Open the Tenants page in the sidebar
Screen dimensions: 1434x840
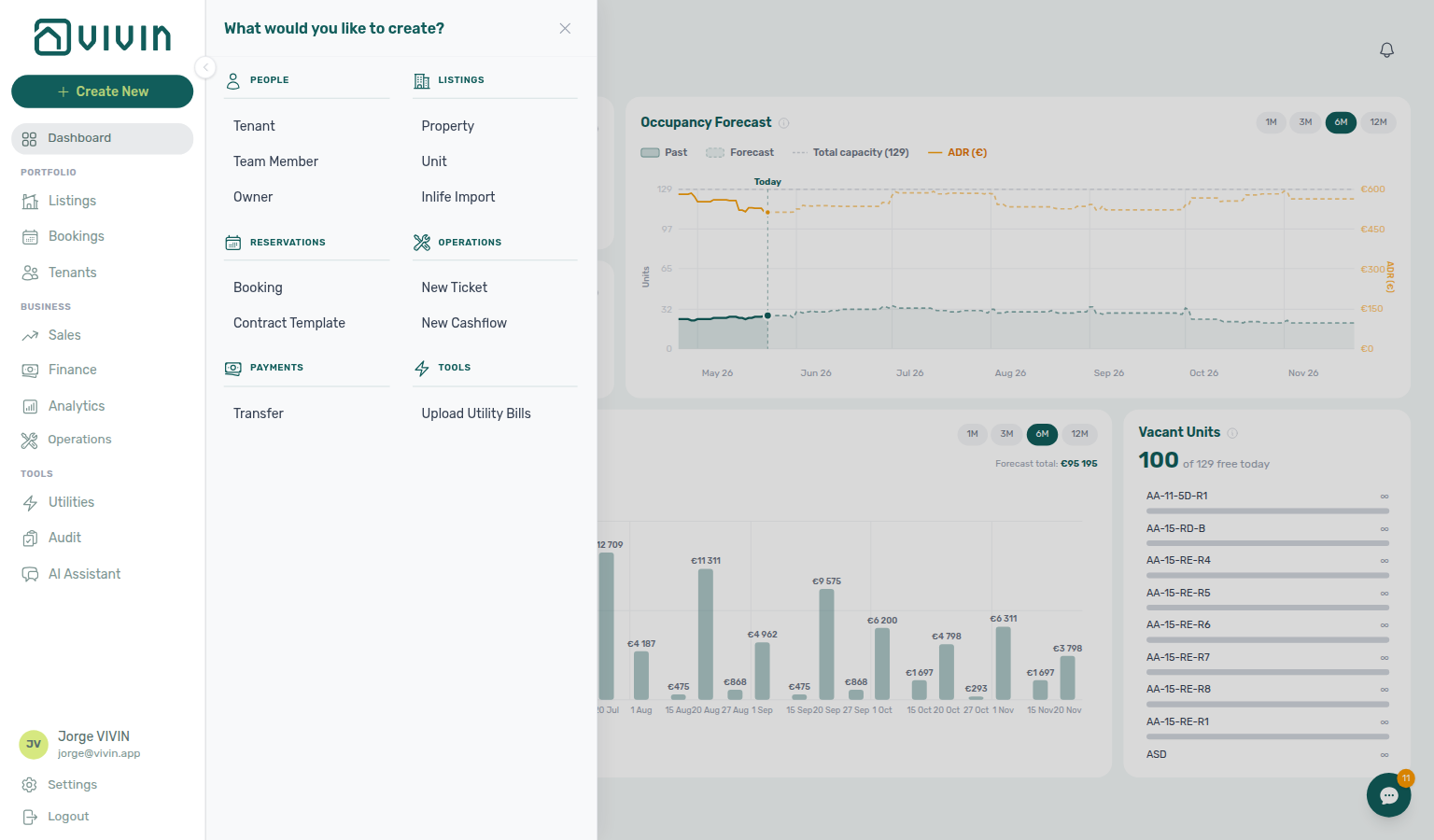click(72, 273)
